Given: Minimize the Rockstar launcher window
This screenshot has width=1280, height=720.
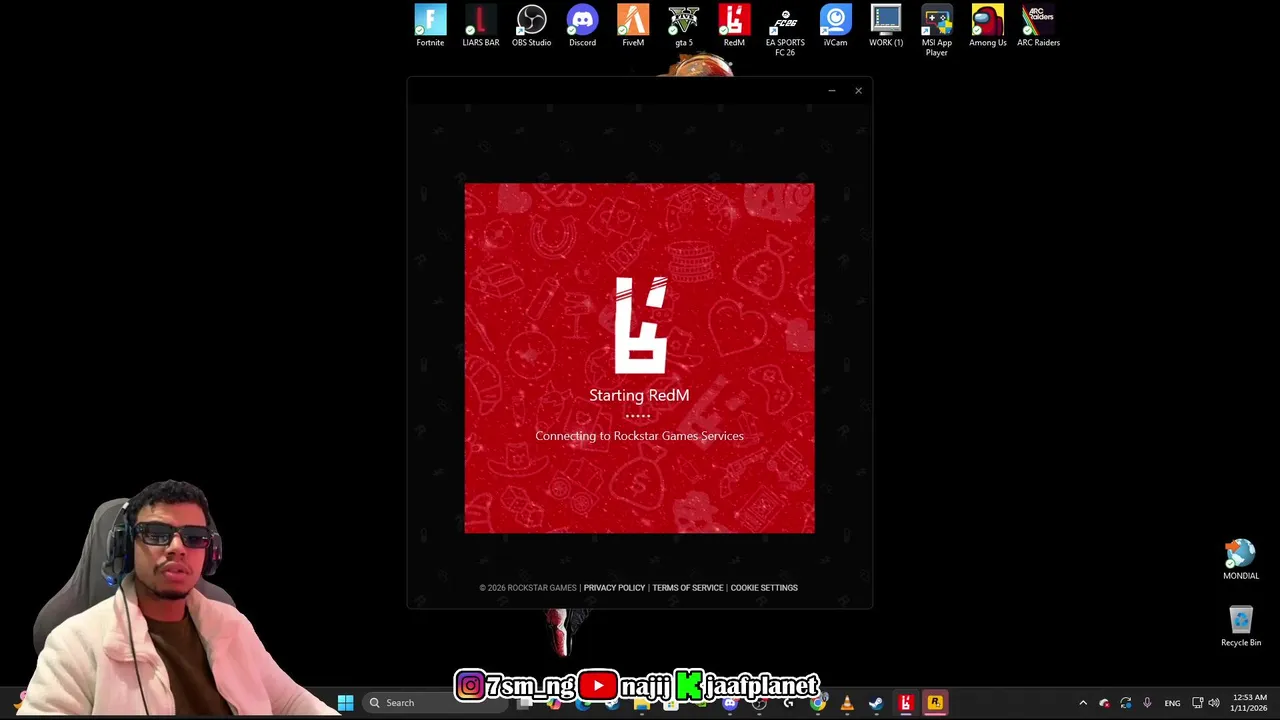Looking at the screenshot, I should (x=831, y=91).
